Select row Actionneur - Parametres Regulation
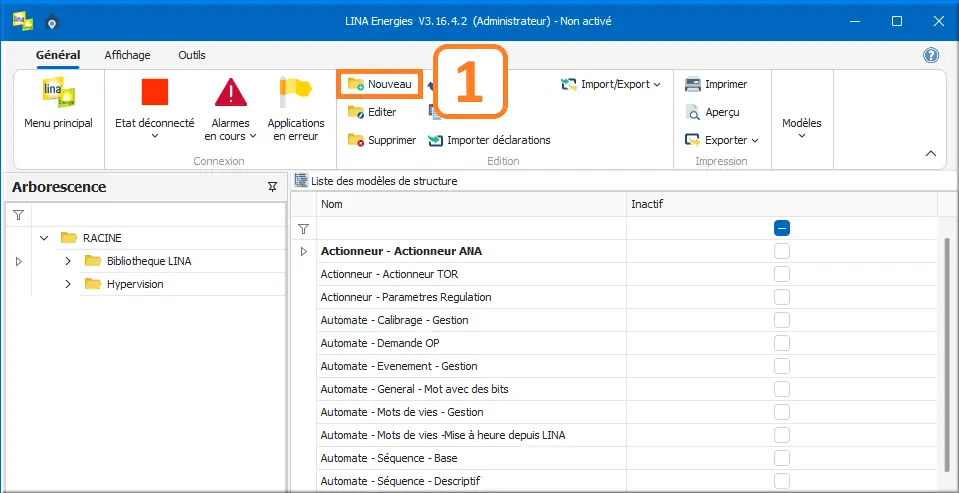This screenshot has width=959, height=493. (472, 297)
